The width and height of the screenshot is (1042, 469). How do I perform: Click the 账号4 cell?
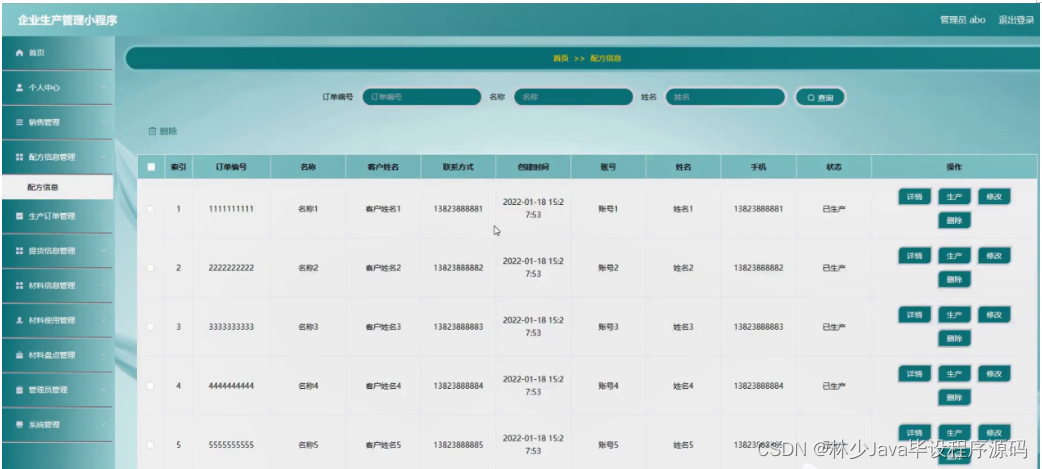608,386
